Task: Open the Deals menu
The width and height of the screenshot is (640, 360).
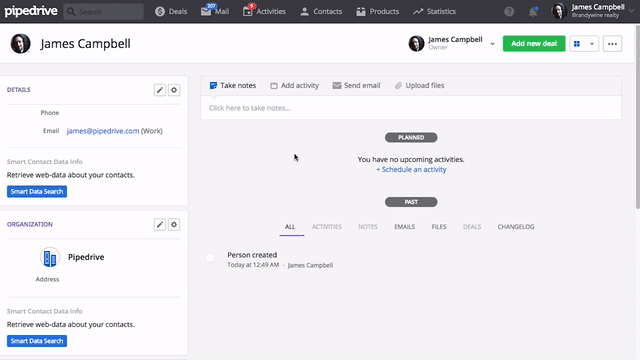Action: pyautogui.click(x=171, y=11)
